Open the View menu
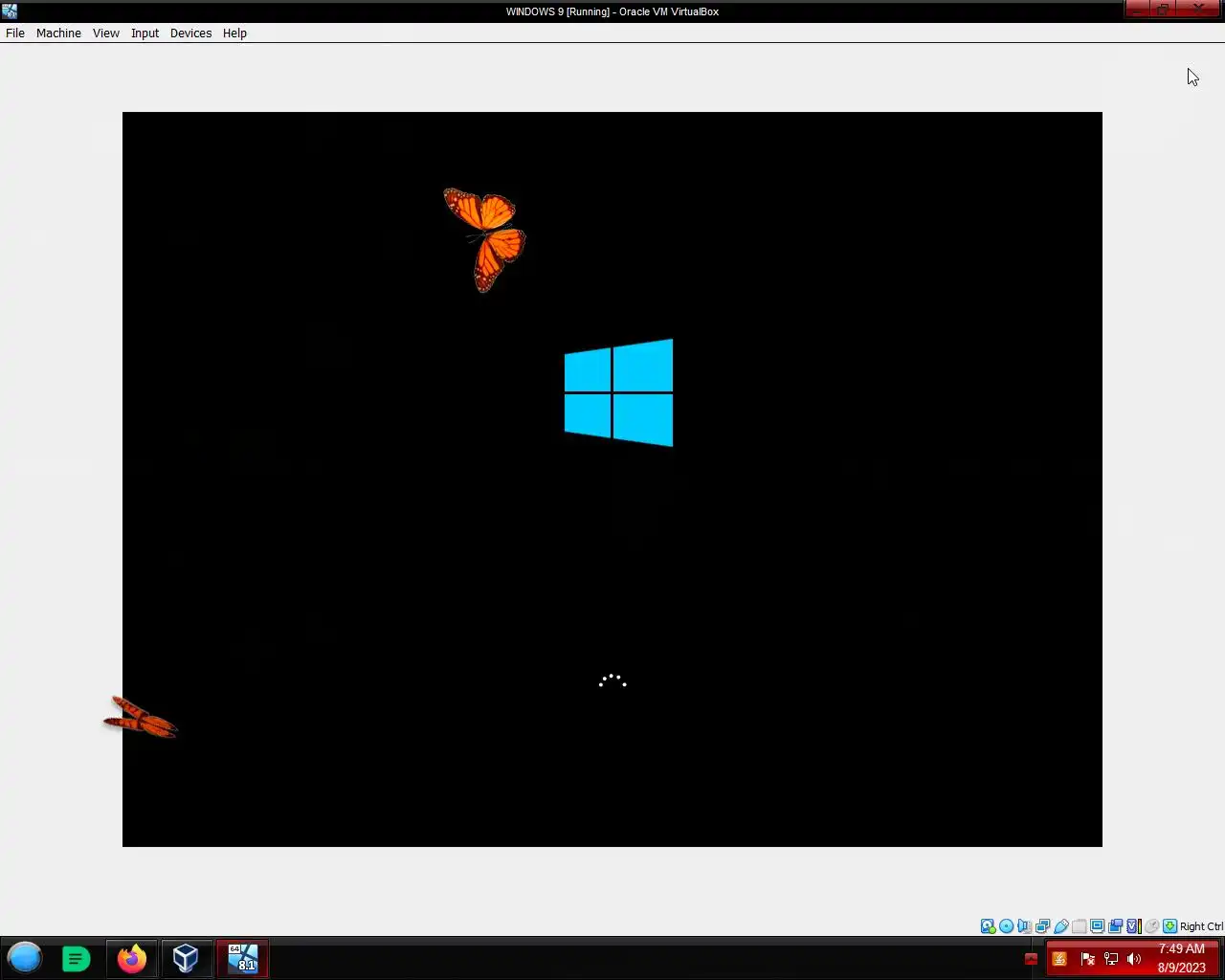Screen dimensions: 1225x980 [x=106, y=33]
